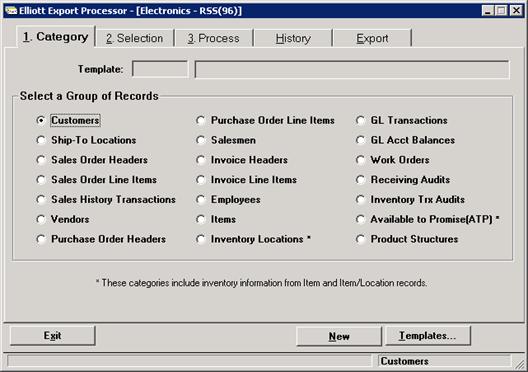
Task: Minimize the Export Processor window
Action: pos(488,11)
